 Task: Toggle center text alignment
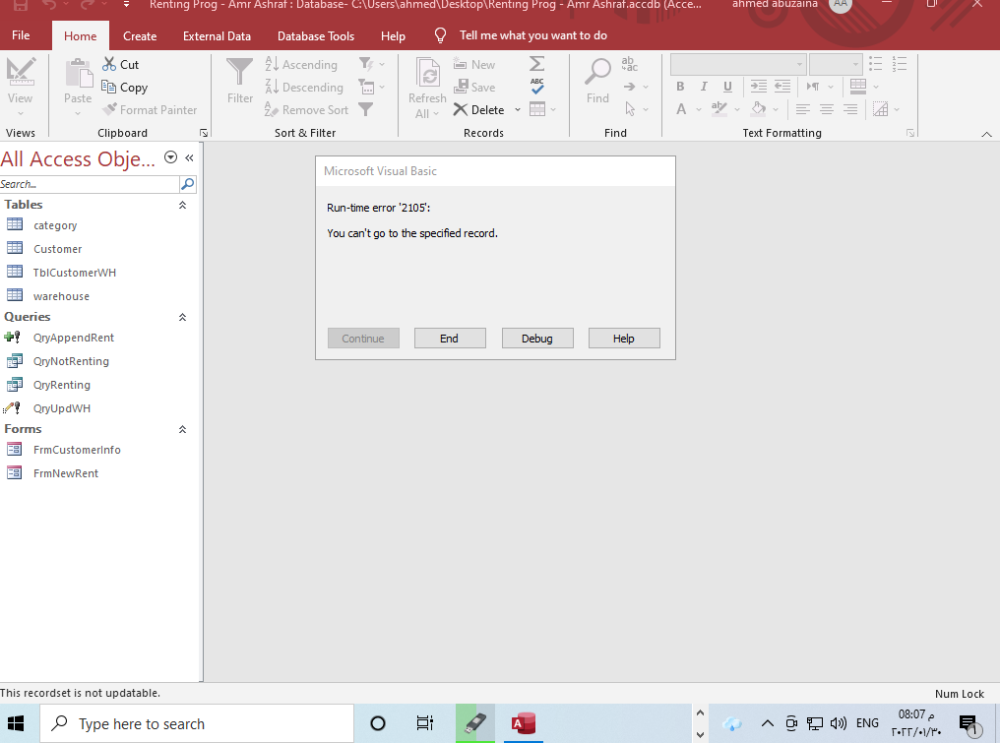tap(827, 109)
